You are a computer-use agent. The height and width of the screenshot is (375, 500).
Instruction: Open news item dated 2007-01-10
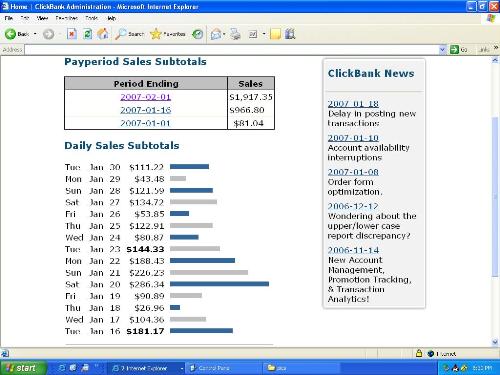pyautogui.click(x=353, y=138)
